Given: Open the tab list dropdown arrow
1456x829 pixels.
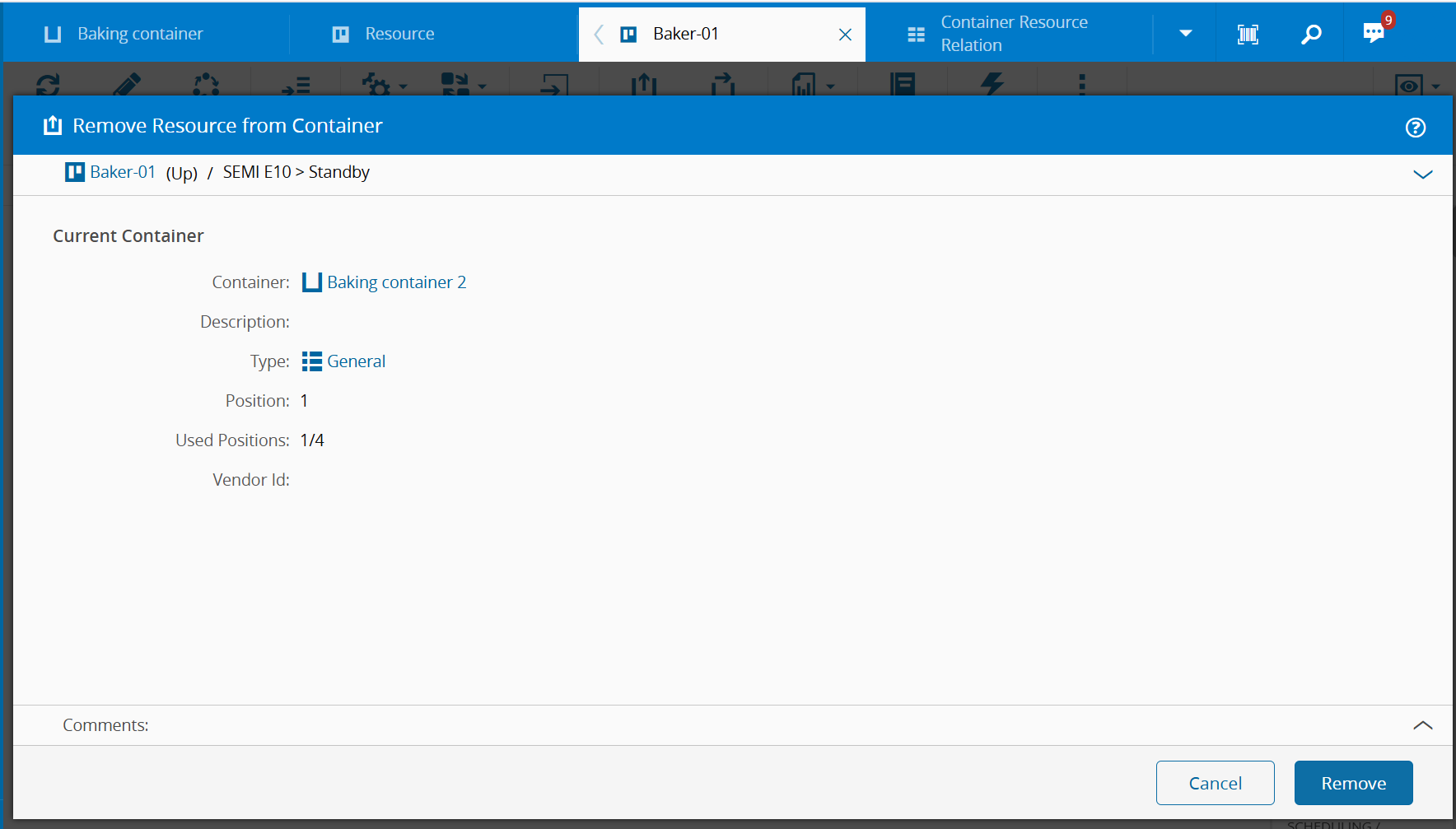Looking at the screenshot, I should (x=1185, y=34).
